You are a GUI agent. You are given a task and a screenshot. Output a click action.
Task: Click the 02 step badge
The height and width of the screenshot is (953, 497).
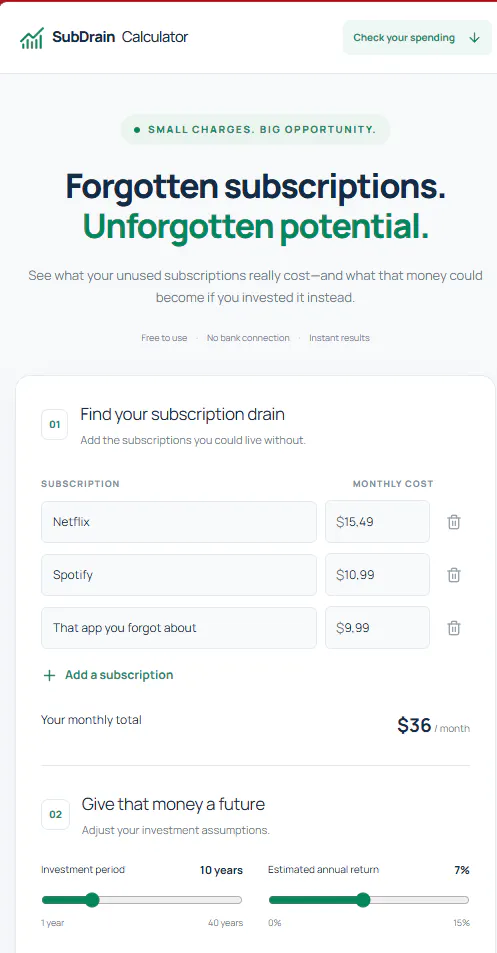click(x=55, y=814)
